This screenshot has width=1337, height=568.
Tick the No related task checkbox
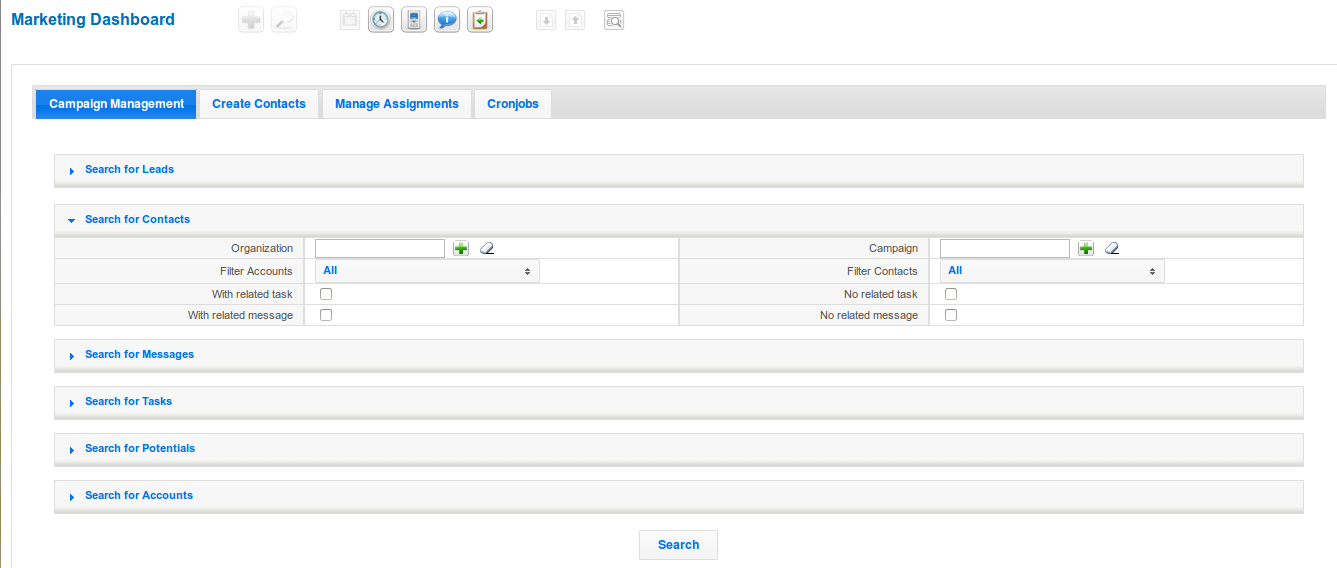click(x=951, y=294)
